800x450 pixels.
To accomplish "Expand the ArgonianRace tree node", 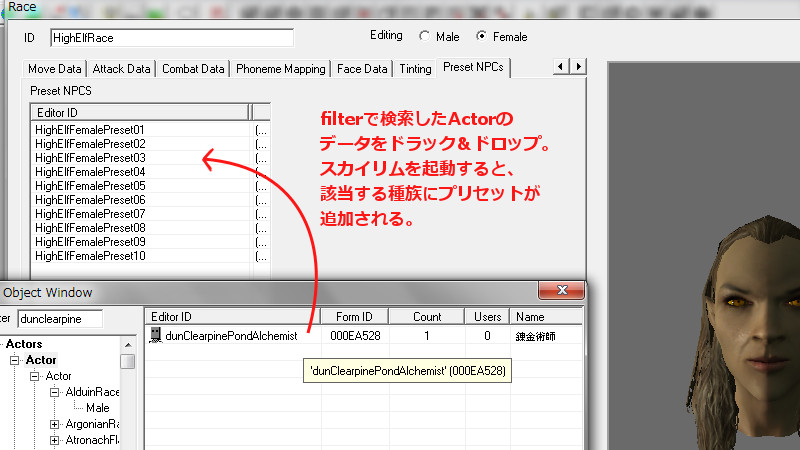I will click(x=55, y=424).
